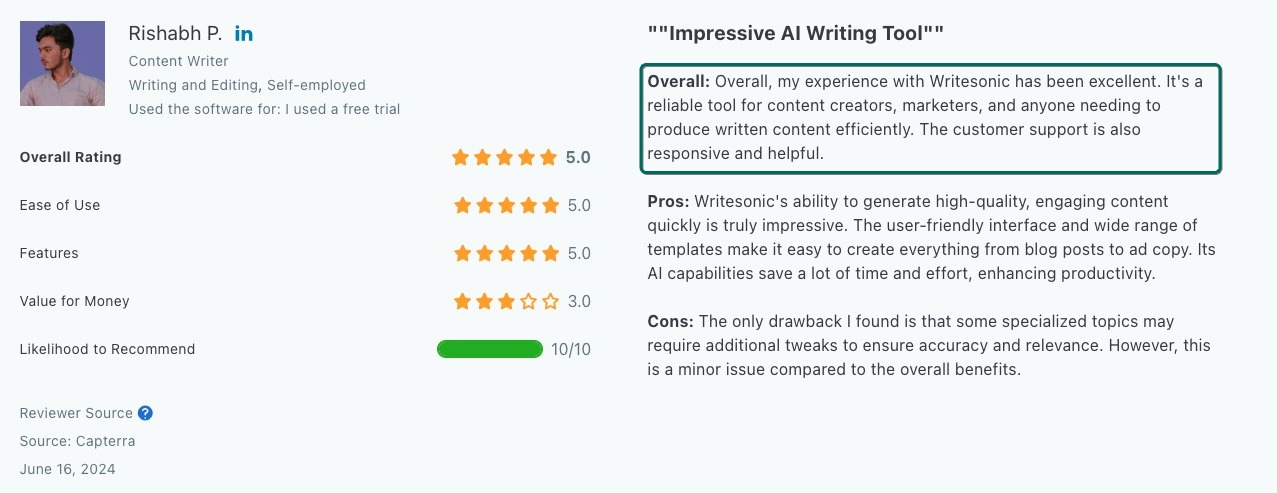Screen dimensions: 1277x493
Task: Click the highlighted Overall review paragraph
Action: (x=930, y=118)
